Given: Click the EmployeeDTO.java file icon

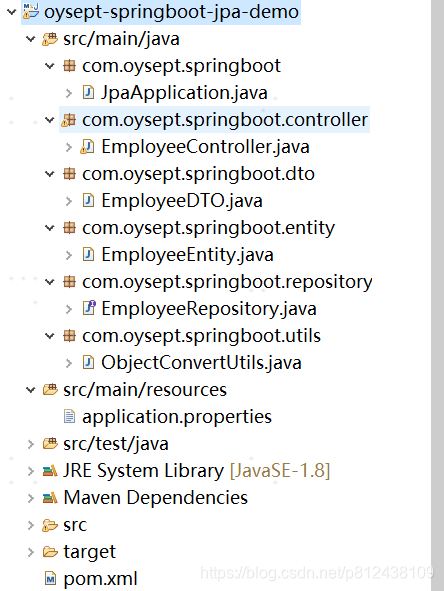Looking at the screenshot, I should (88, 201).
